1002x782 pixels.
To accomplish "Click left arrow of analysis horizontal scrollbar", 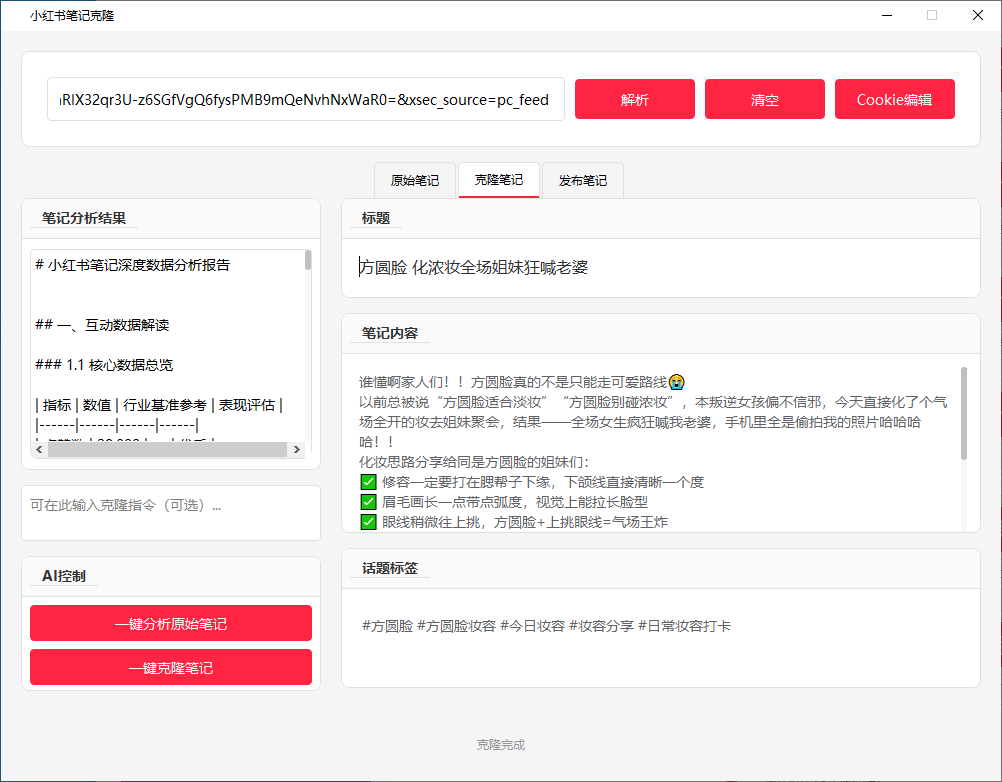I will (40, 449).
